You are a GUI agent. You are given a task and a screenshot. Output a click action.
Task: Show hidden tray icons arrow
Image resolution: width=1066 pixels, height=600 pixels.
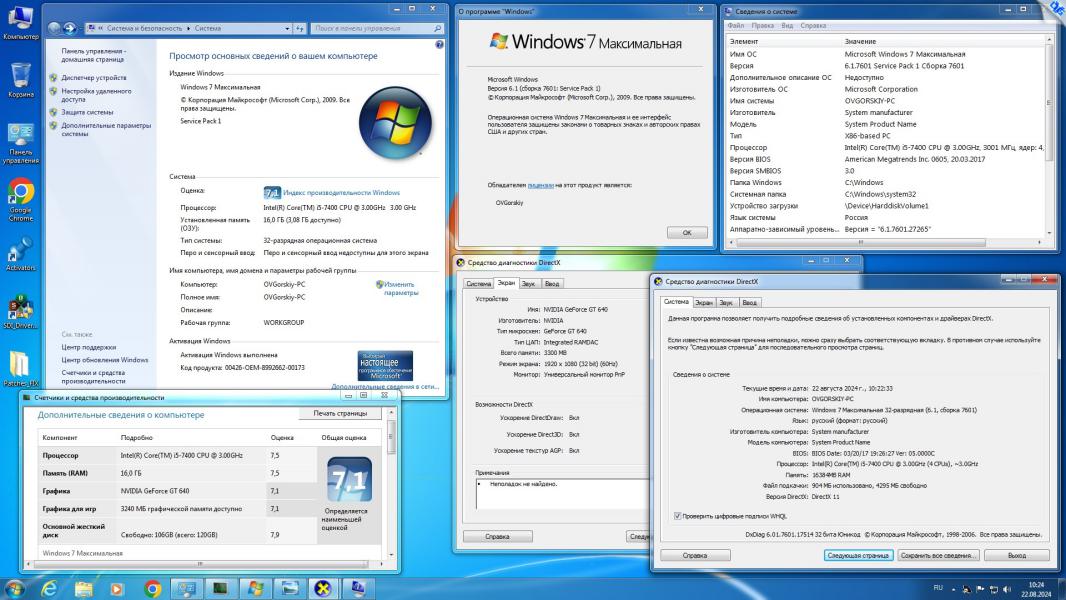tap(954, 588)
